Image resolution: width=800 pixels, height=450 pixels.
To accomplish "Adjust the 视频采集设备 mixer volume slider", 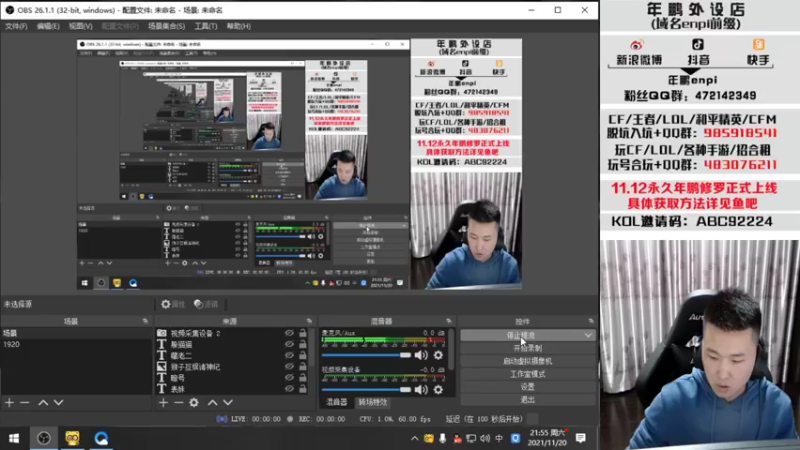I will [x=366, y=390].
